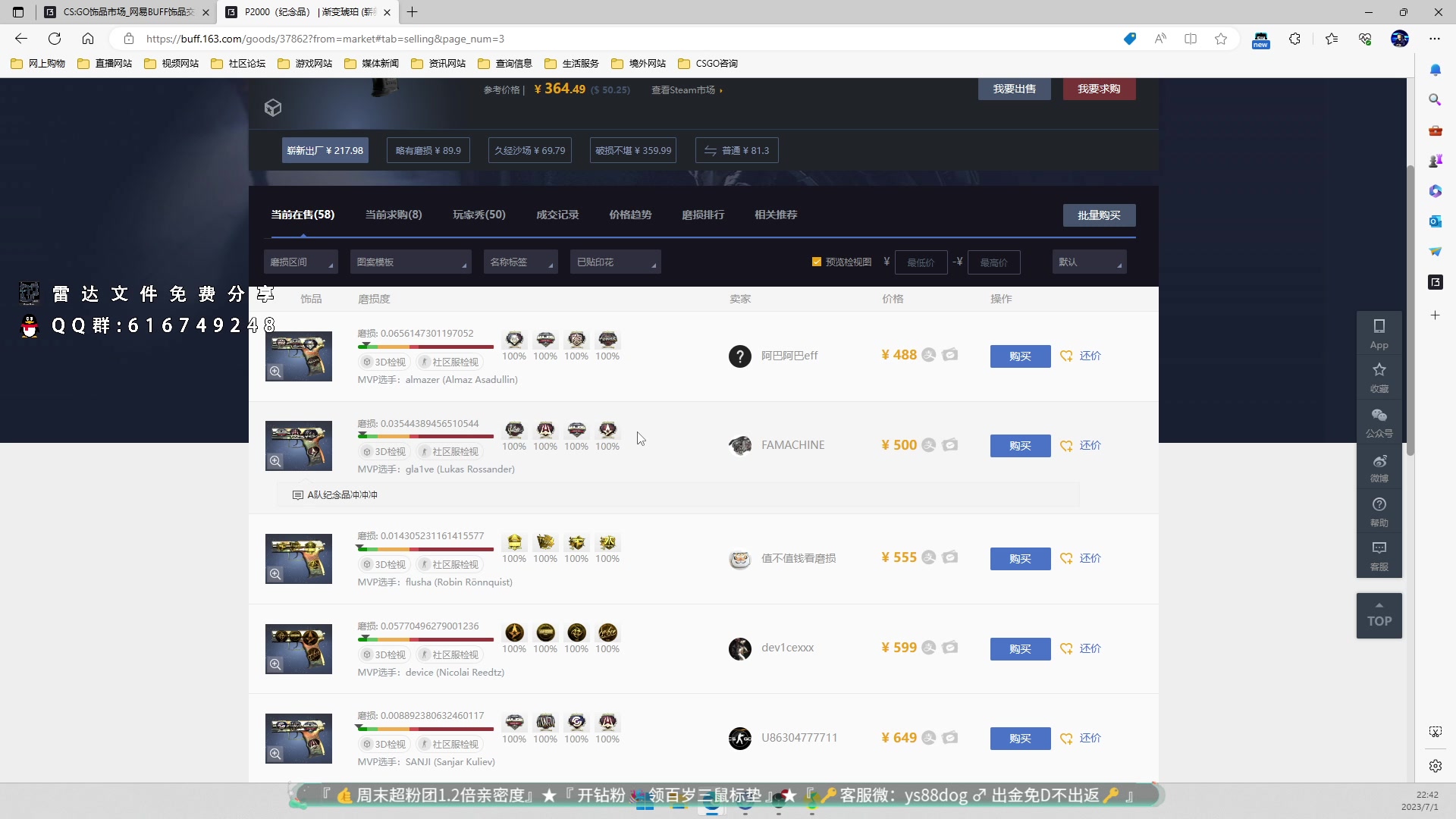The image size is (1456, 819).
Task: Toggle the 预览检视图 checkbox
Action: tap(817, 262)
